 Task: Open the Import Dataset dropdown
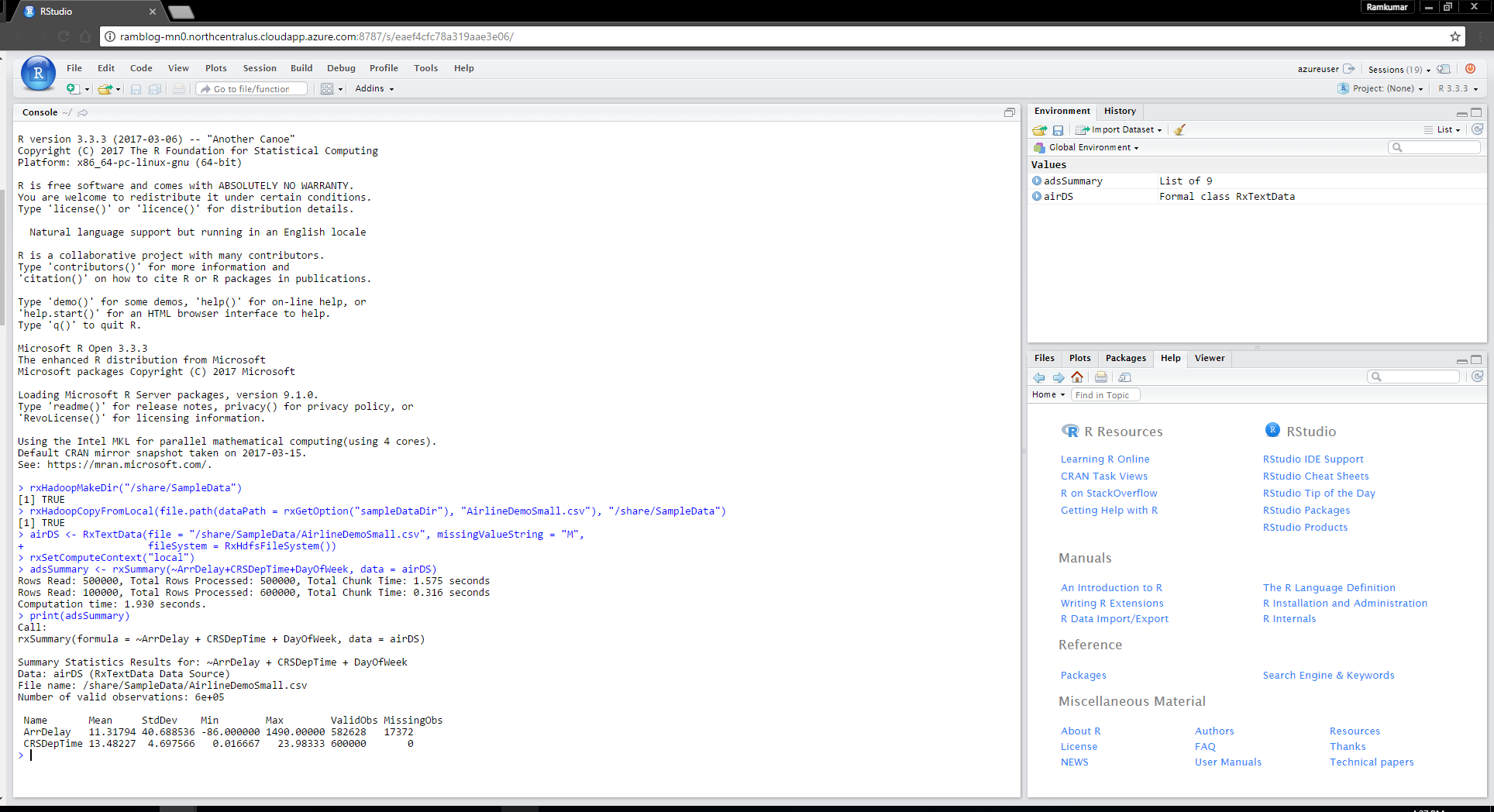click(x=1119, y=129)
